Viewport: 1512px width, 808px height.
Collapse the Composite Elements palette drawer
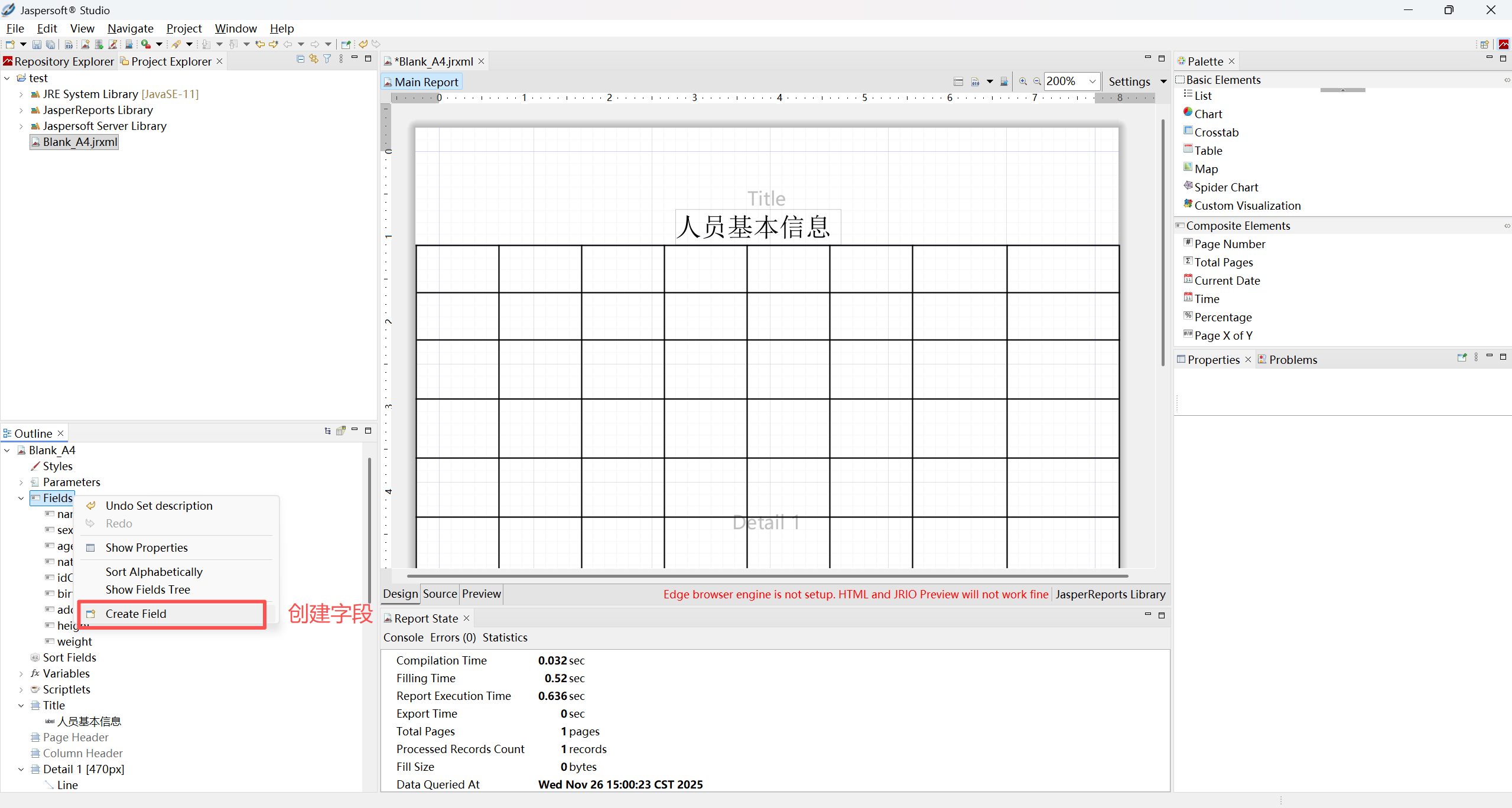(x=1237, y=226)
